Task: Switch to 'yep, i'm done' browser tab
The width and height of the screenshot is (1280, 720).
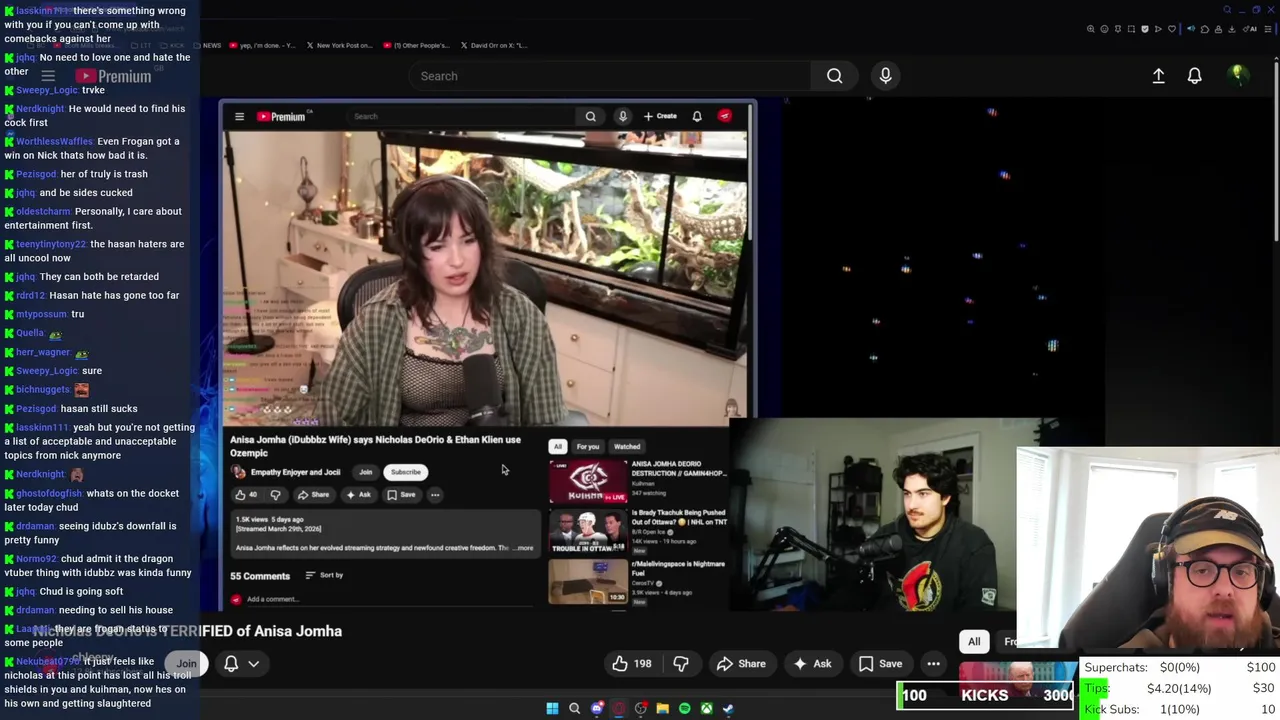Action: [262, 45]
